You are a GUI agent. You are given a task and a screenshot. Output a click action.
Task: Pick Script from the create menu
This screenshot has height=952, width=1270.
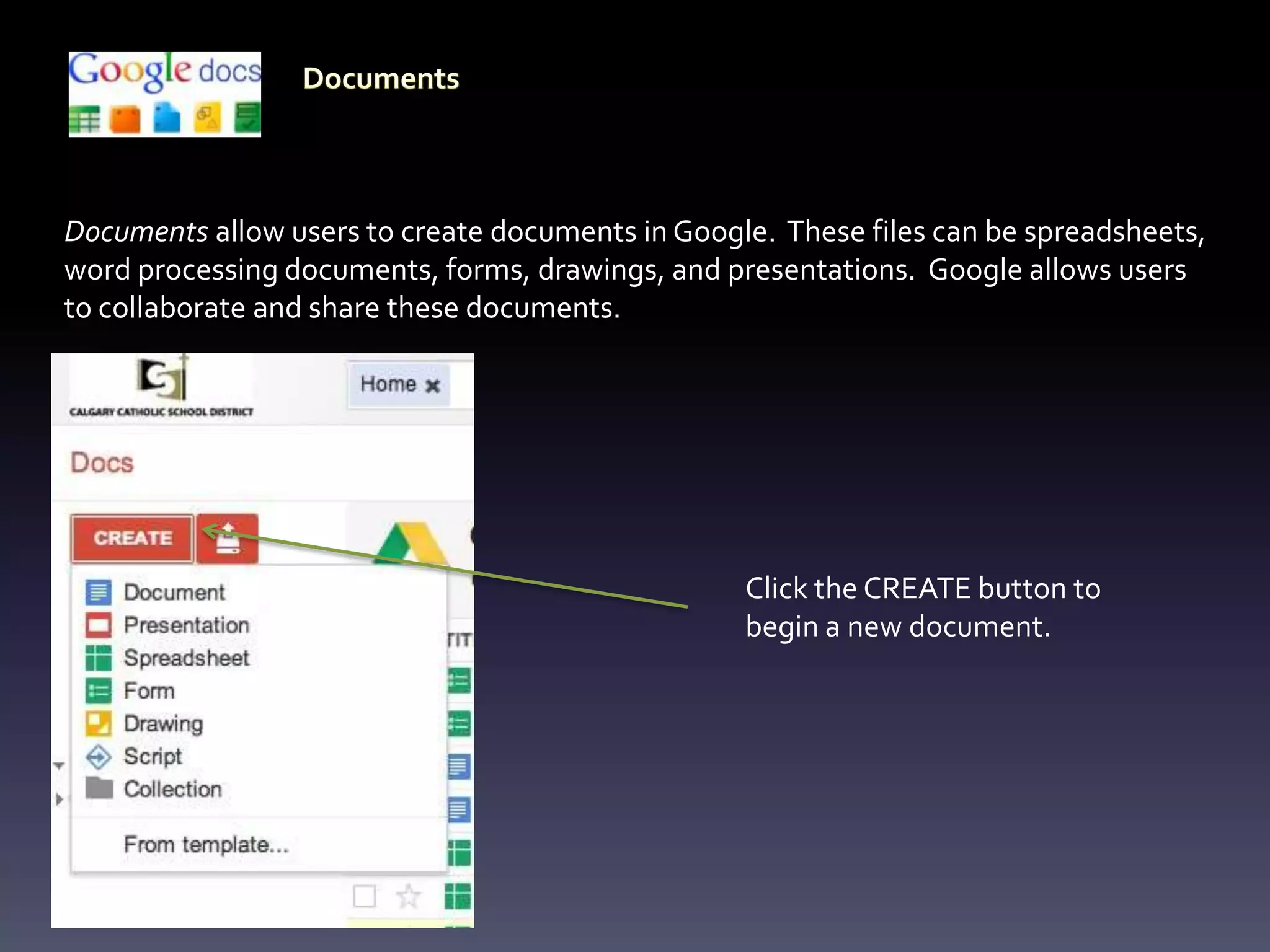tap(153, 756)
